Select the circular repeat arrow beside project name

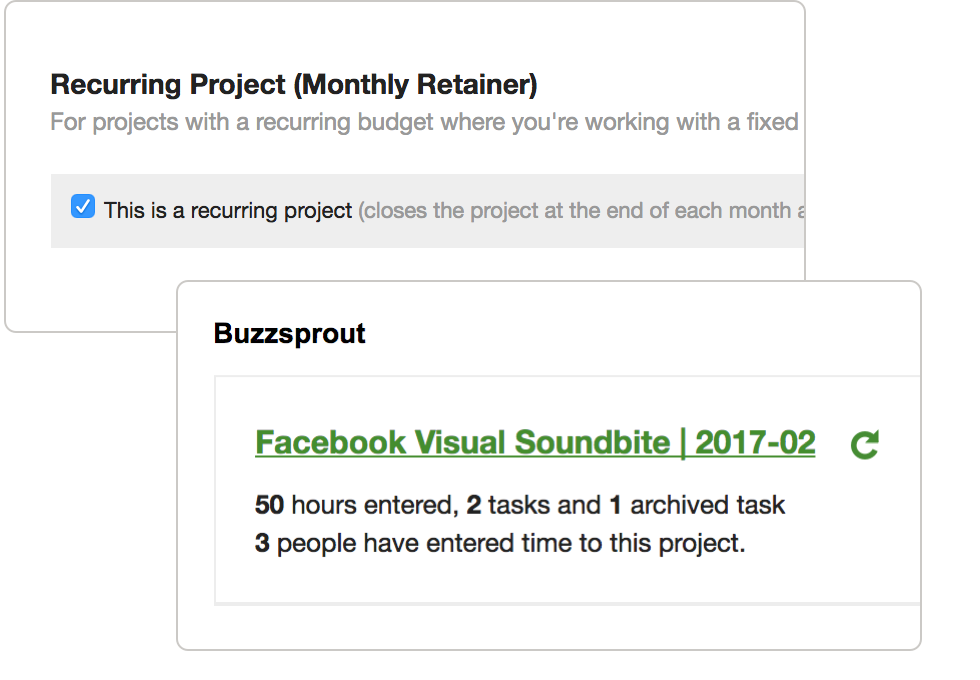(x=863, y=443)
